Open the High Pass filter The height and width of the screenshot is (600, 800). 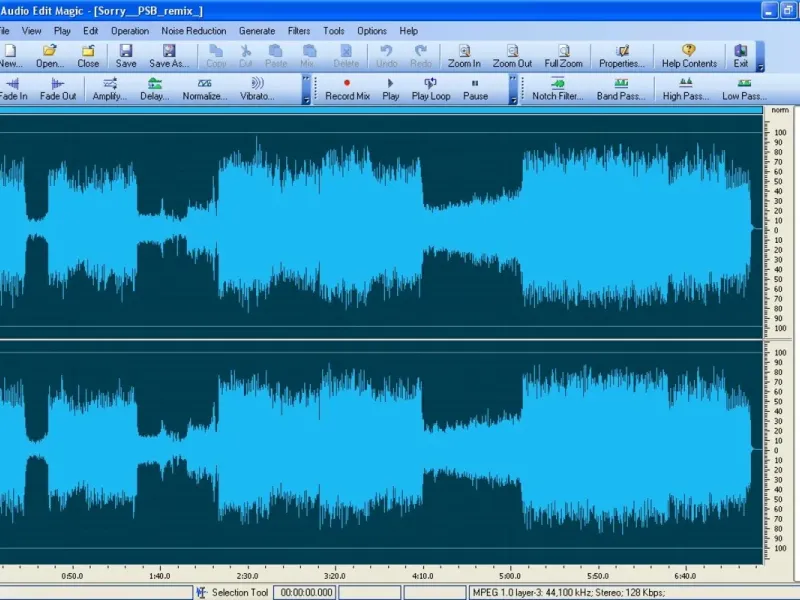pyautogui.click(x=685, y=89)
